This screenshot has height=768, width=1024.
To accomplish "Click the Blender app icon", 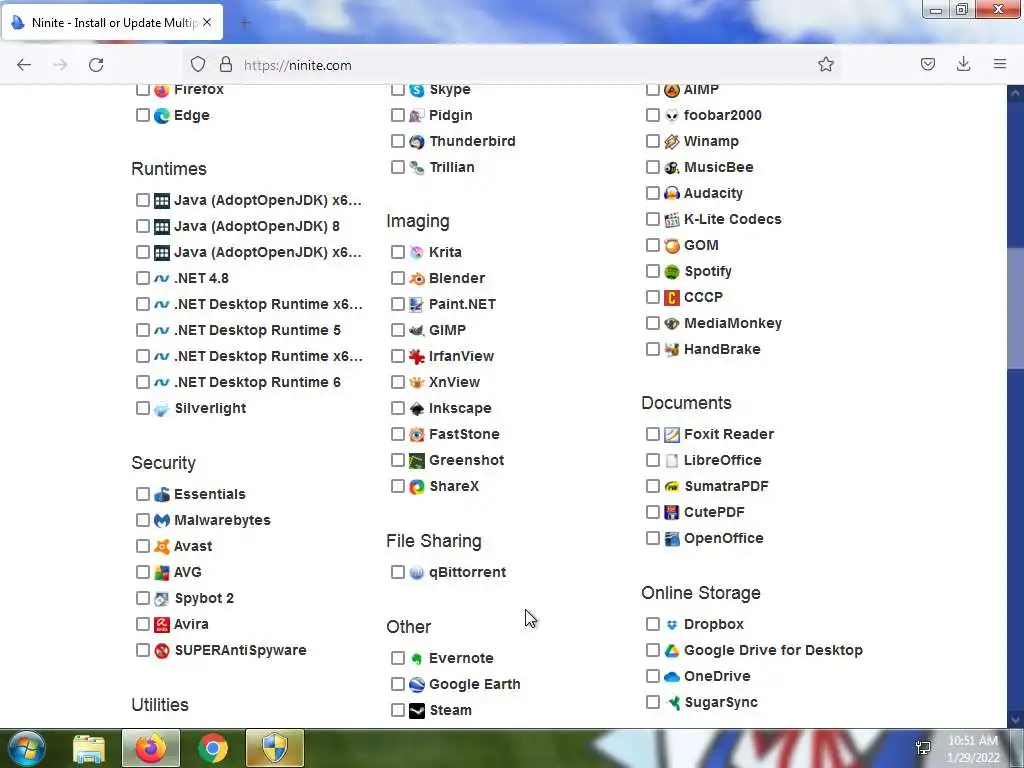I will [x=417, y=278].
